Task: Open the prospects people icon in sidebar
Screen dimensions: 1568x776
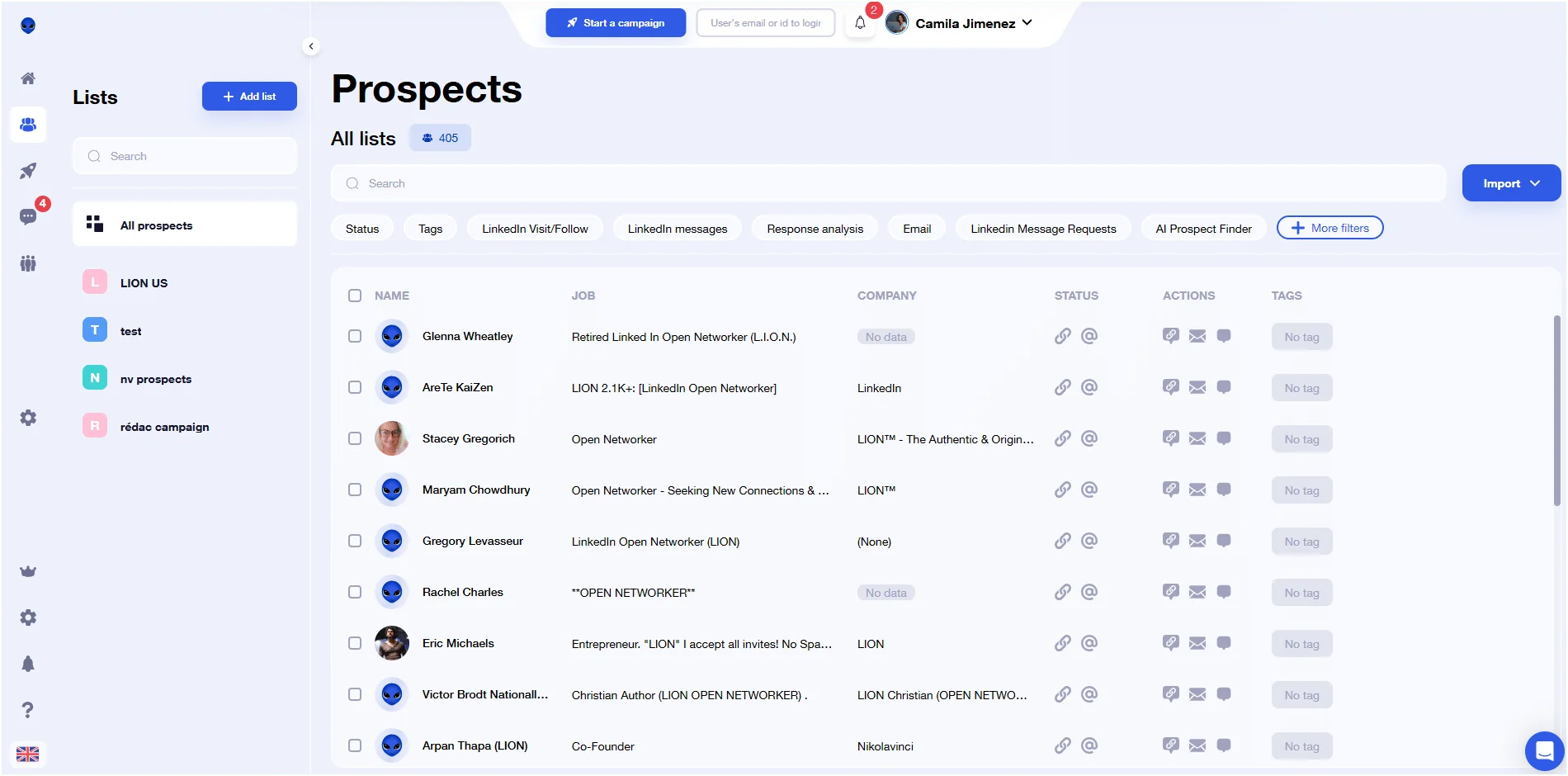Action: click(28, 125)
